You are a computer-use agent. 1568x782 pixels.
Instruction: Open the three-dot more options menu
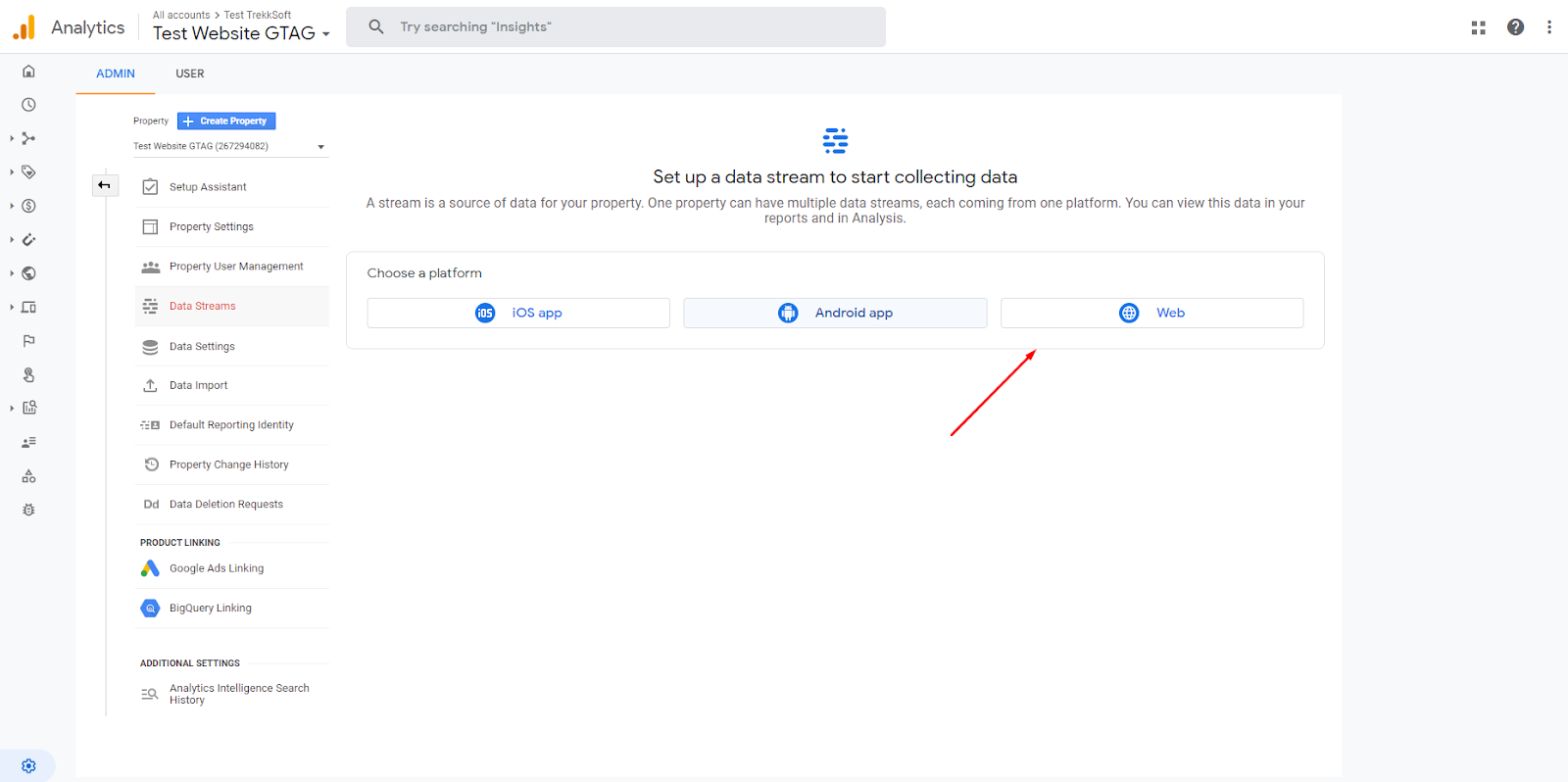[x=1548, y=27]
